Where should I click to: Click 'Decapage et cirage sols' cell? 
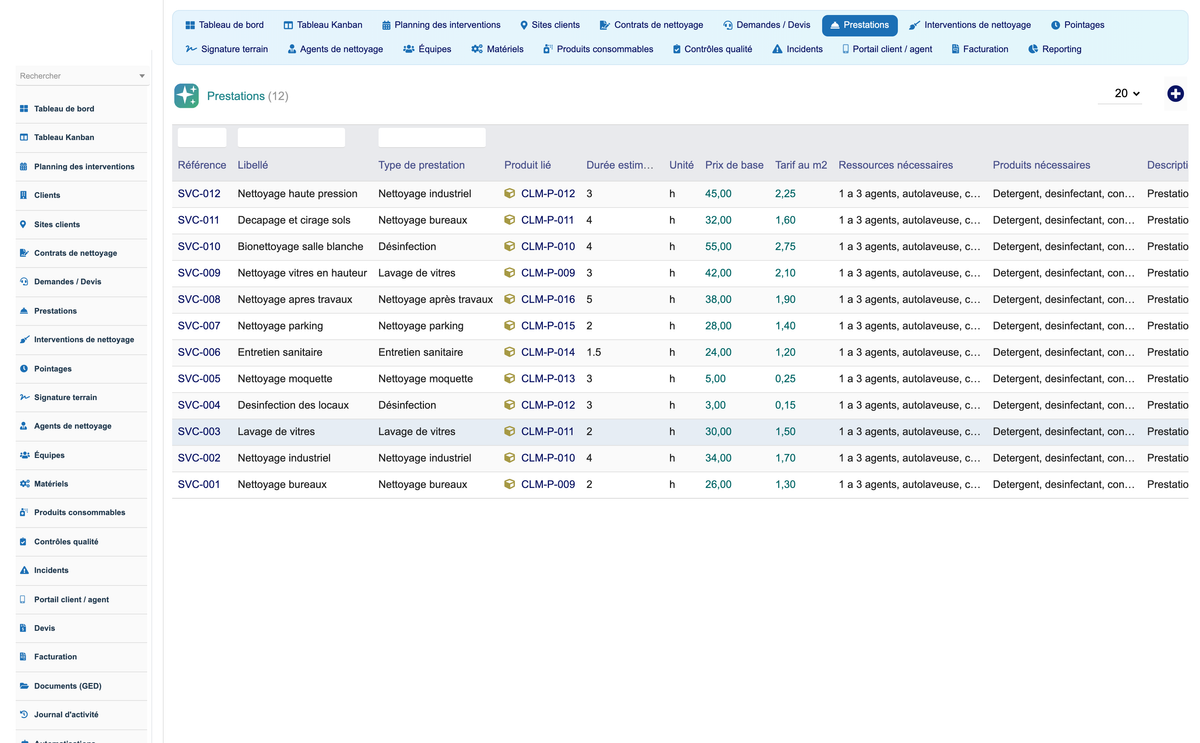pyautogui.click(x=294, y=220)
